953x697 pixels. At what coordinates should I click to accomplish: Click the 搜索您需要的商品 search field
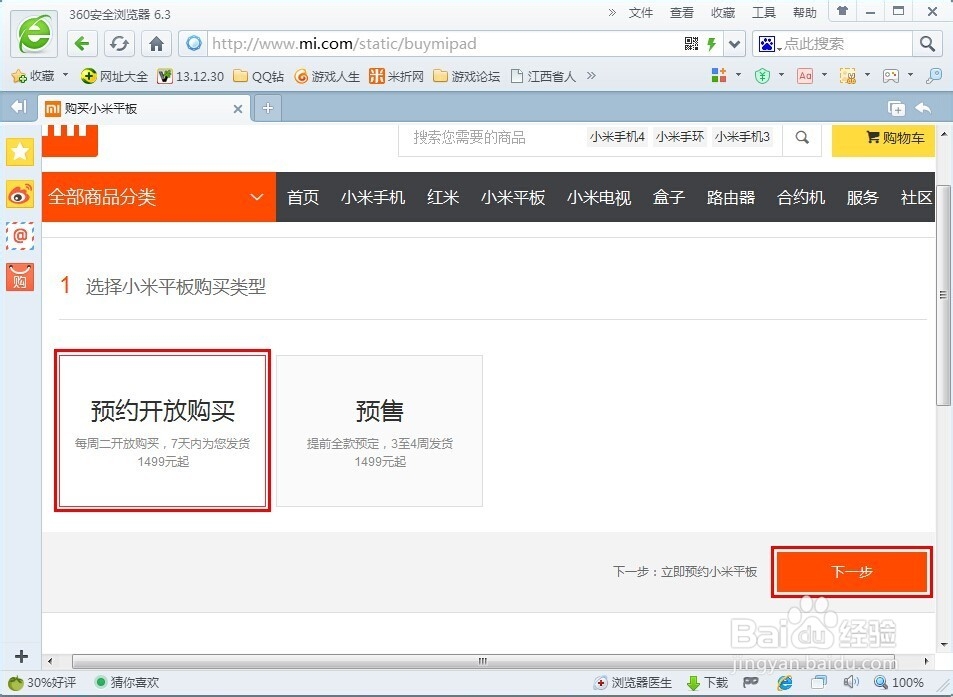(492, 138)
